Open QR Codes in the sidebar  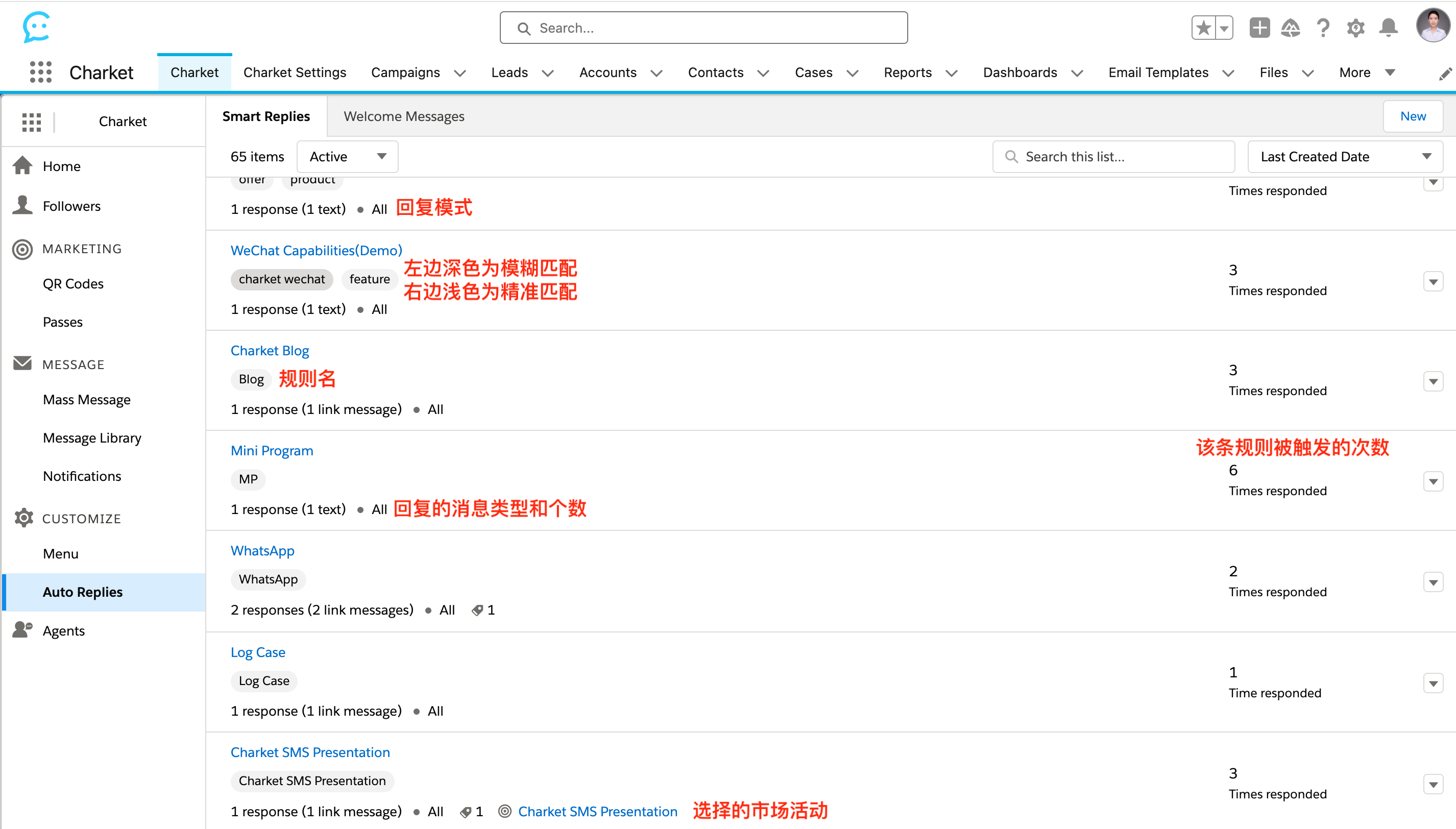click(73, 283)
